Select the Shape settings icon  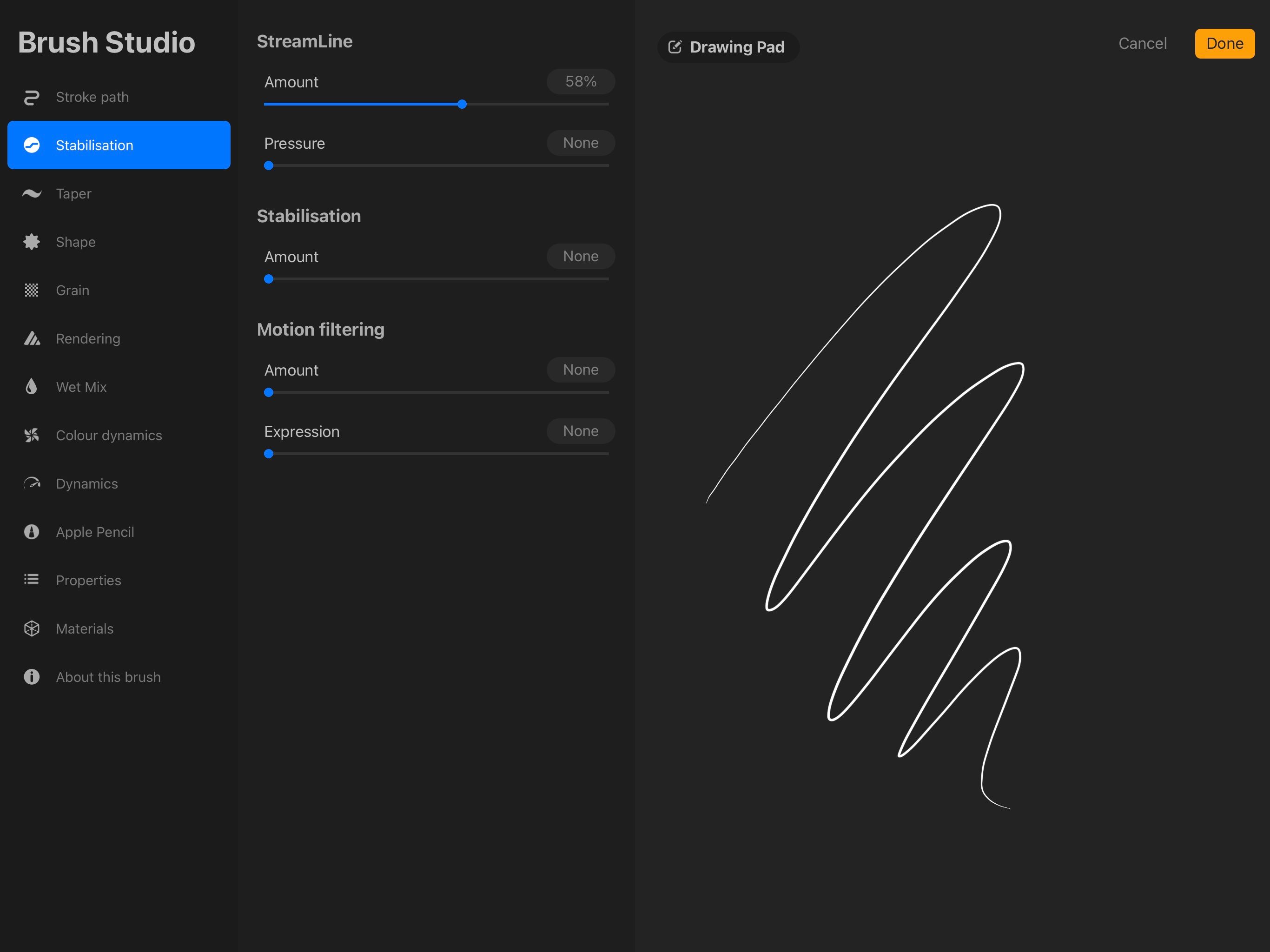(x=32, y=242)
